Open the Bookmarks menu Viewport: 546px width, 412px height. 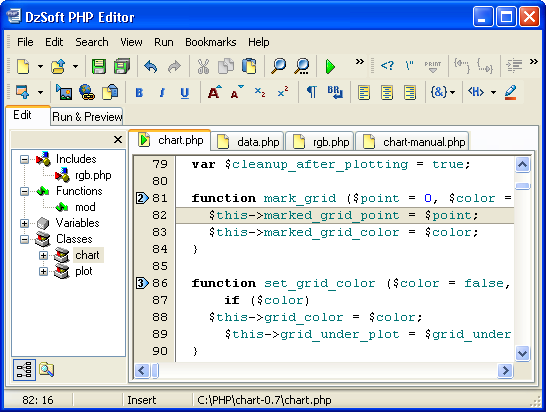pos(210,42)
